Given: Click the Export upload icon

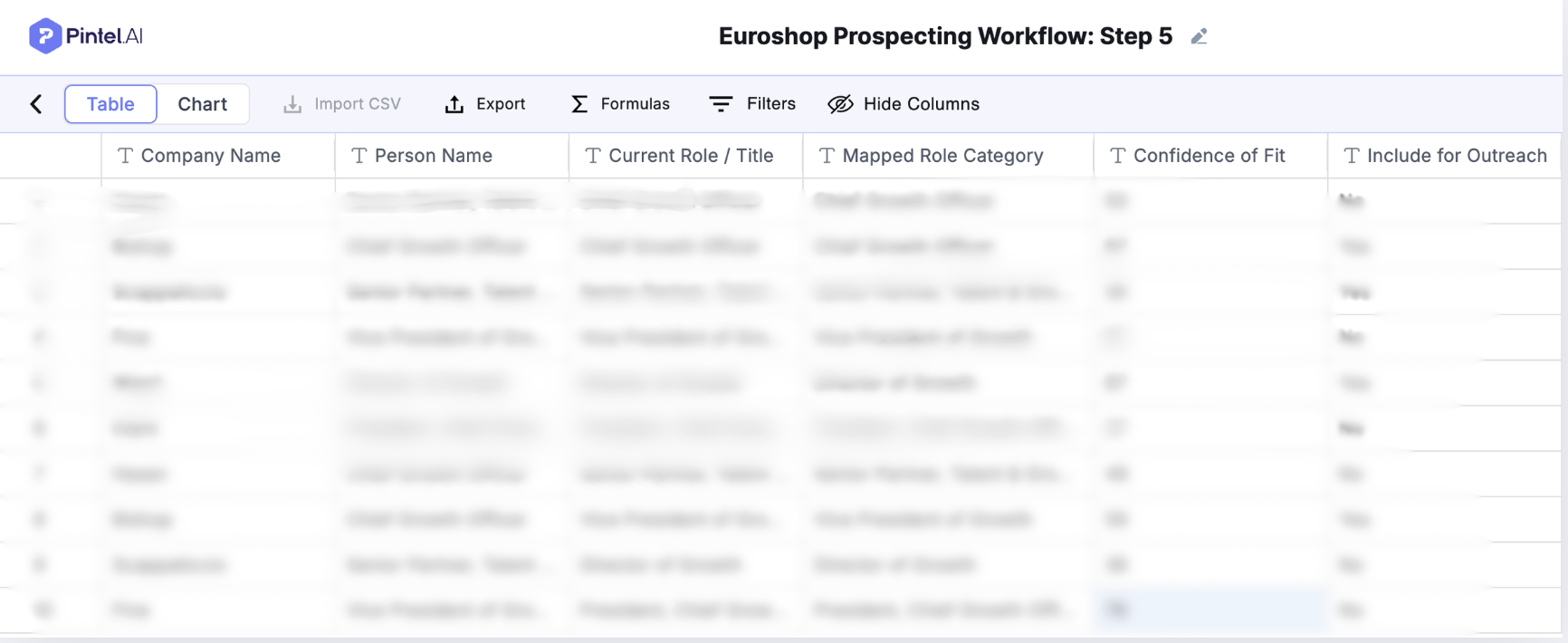Looking at the screenshot, I should click(x=454, y=104).
